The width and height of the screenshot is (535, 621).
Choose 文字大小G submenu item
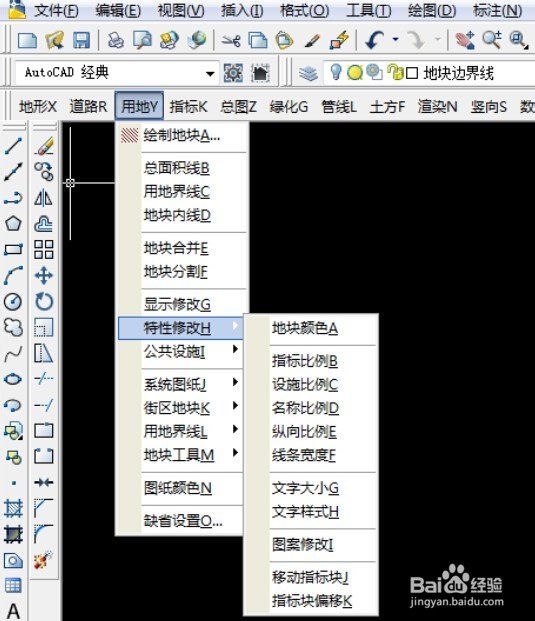(311, 488)
